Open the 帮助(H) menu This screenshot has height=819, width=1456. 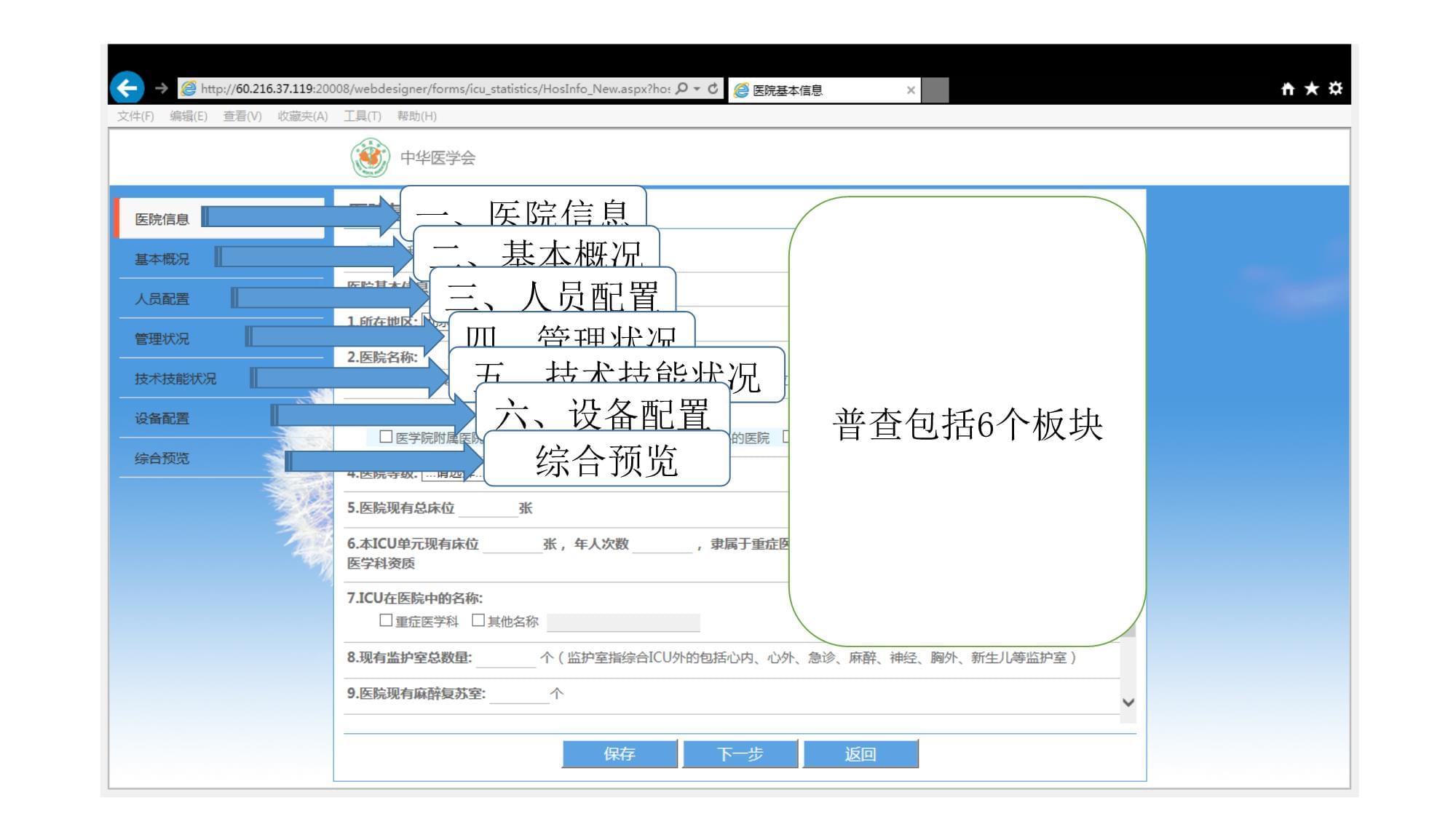[416, 116]
